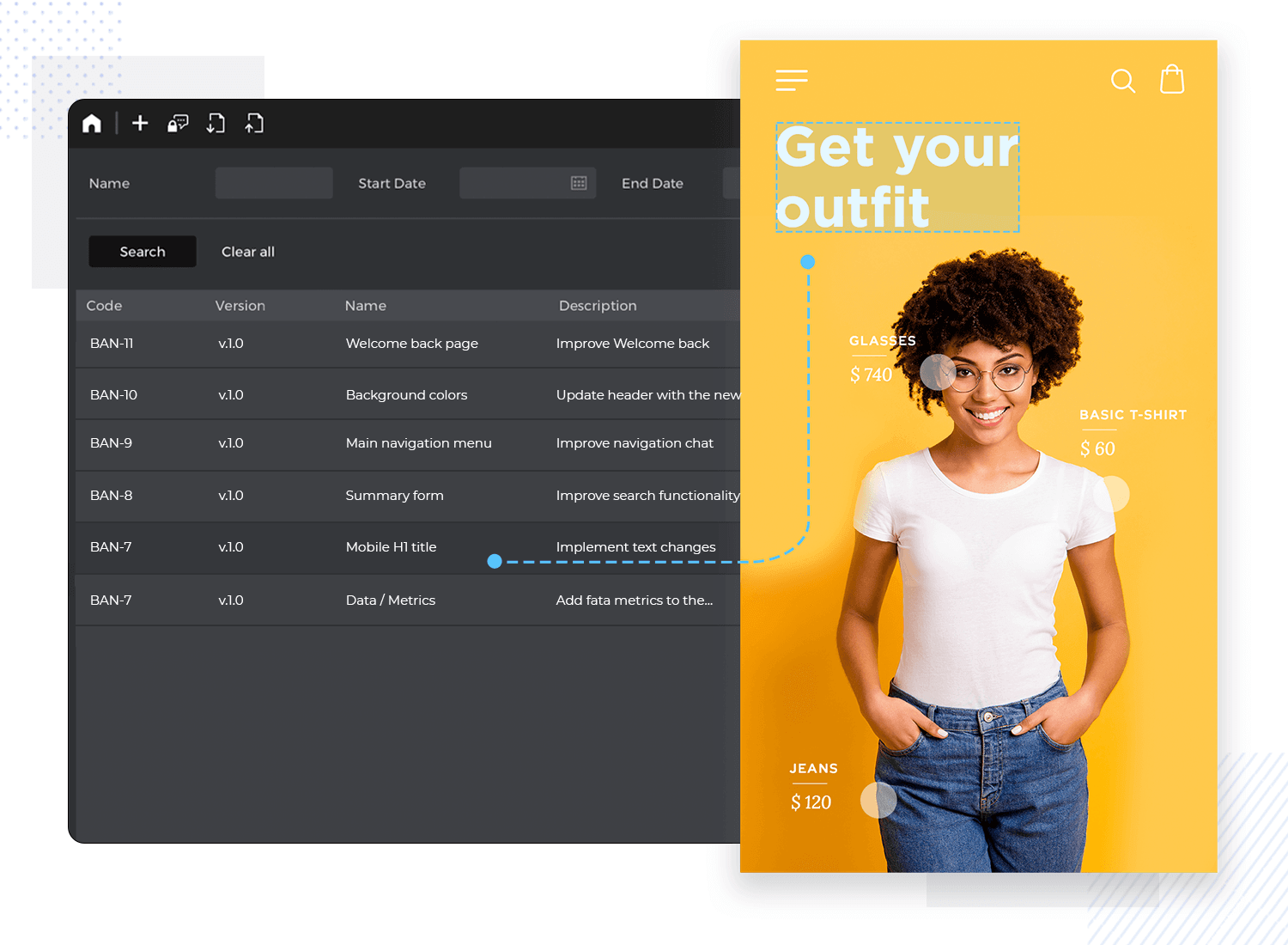The height and width of the screenshot is (945, 1288).
Task: Open the Welcome back page requirement
Action: (412, 344)
